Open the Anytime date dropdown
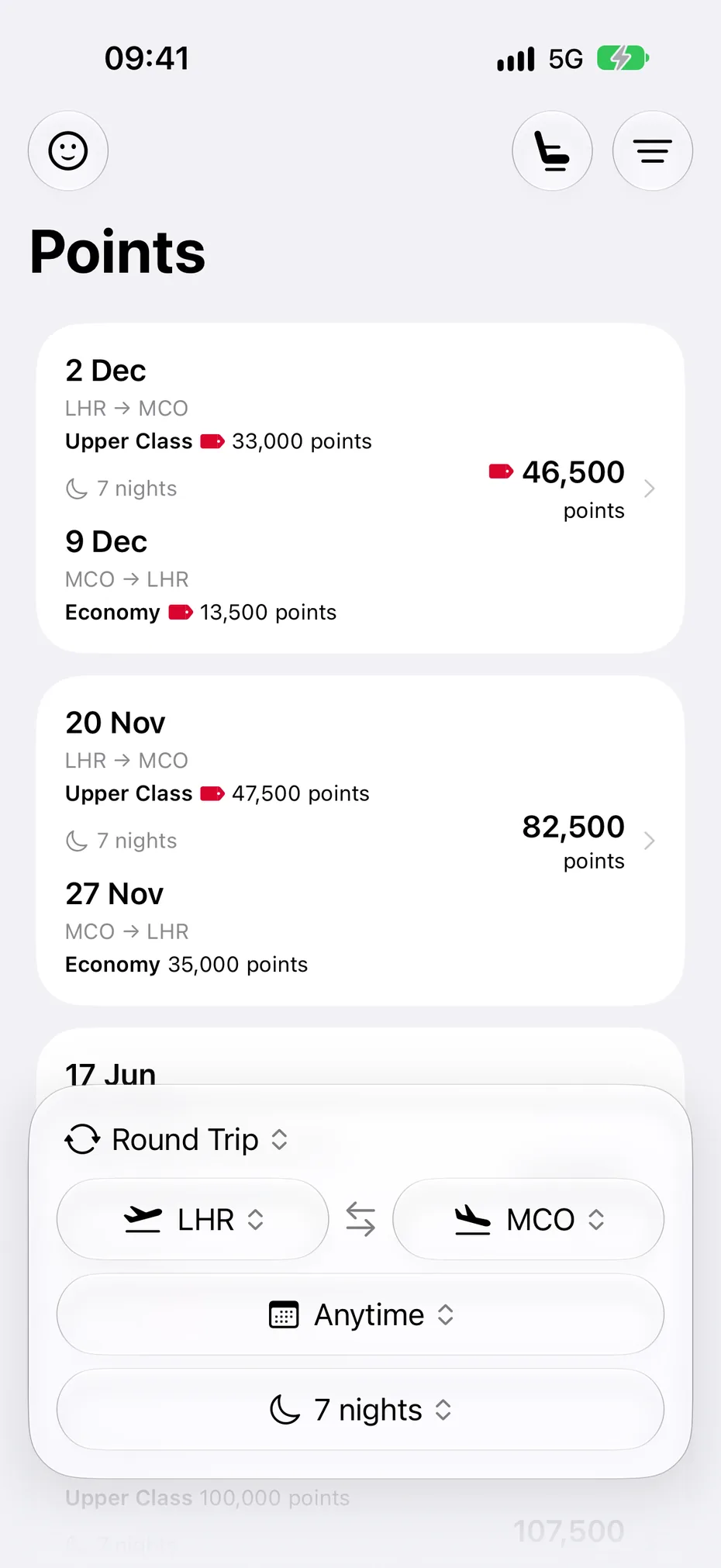The image size is (721, 1568). pyautogui.click(x=360, y=1314)
